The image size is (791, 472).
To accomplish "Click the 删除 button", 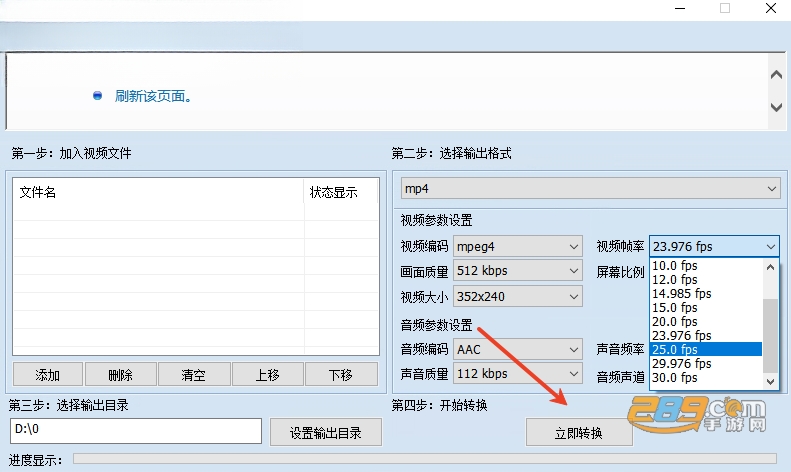I will 121,375.
